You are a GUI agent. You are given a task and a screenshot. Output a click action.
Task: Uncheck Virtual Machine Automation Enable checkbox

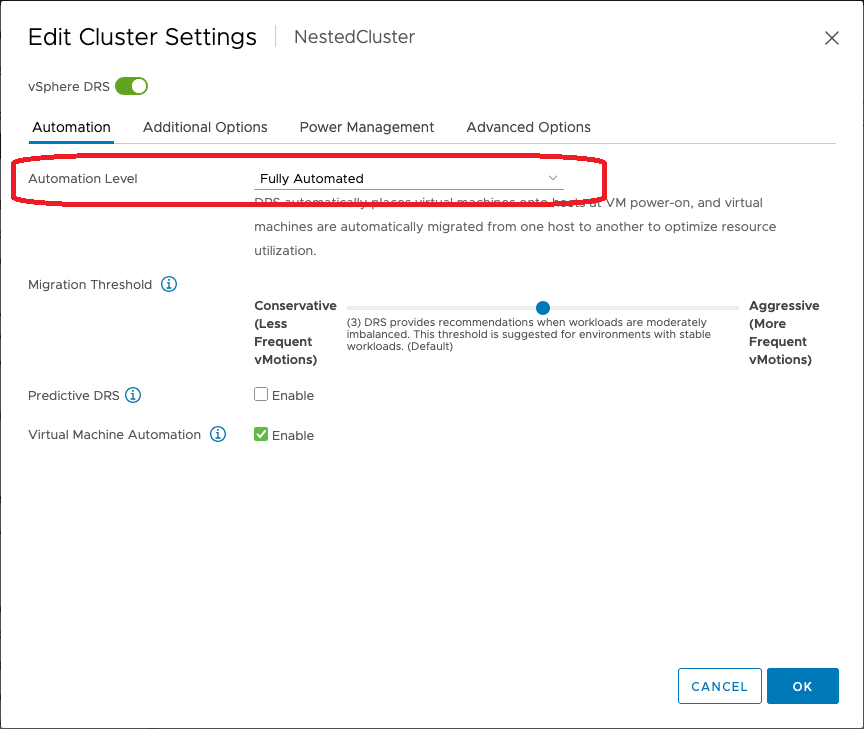(261, 435)
